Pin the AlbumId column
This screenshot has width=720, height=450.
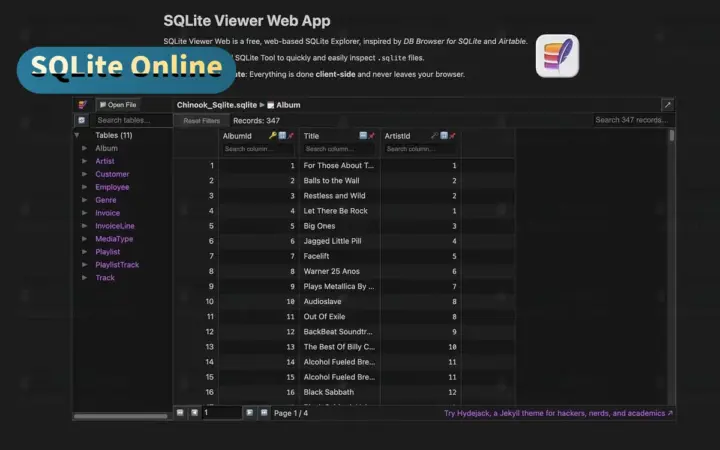point(290,135)
